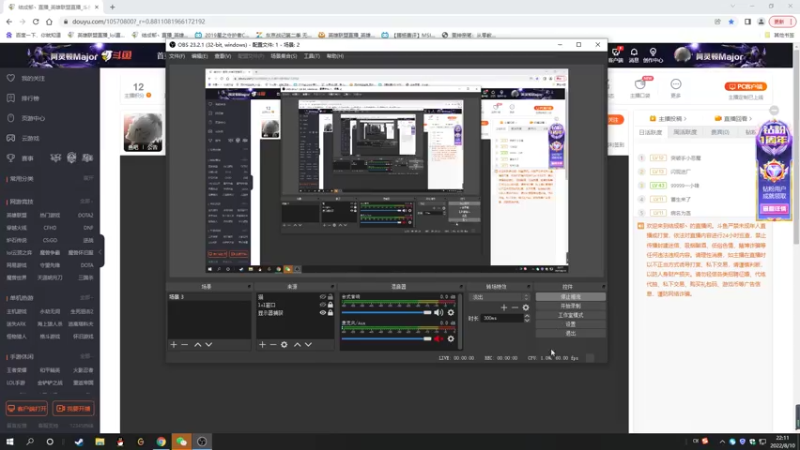Close the floating anniversary banner with its minus icon
The image size is (800, 450).
774,110
